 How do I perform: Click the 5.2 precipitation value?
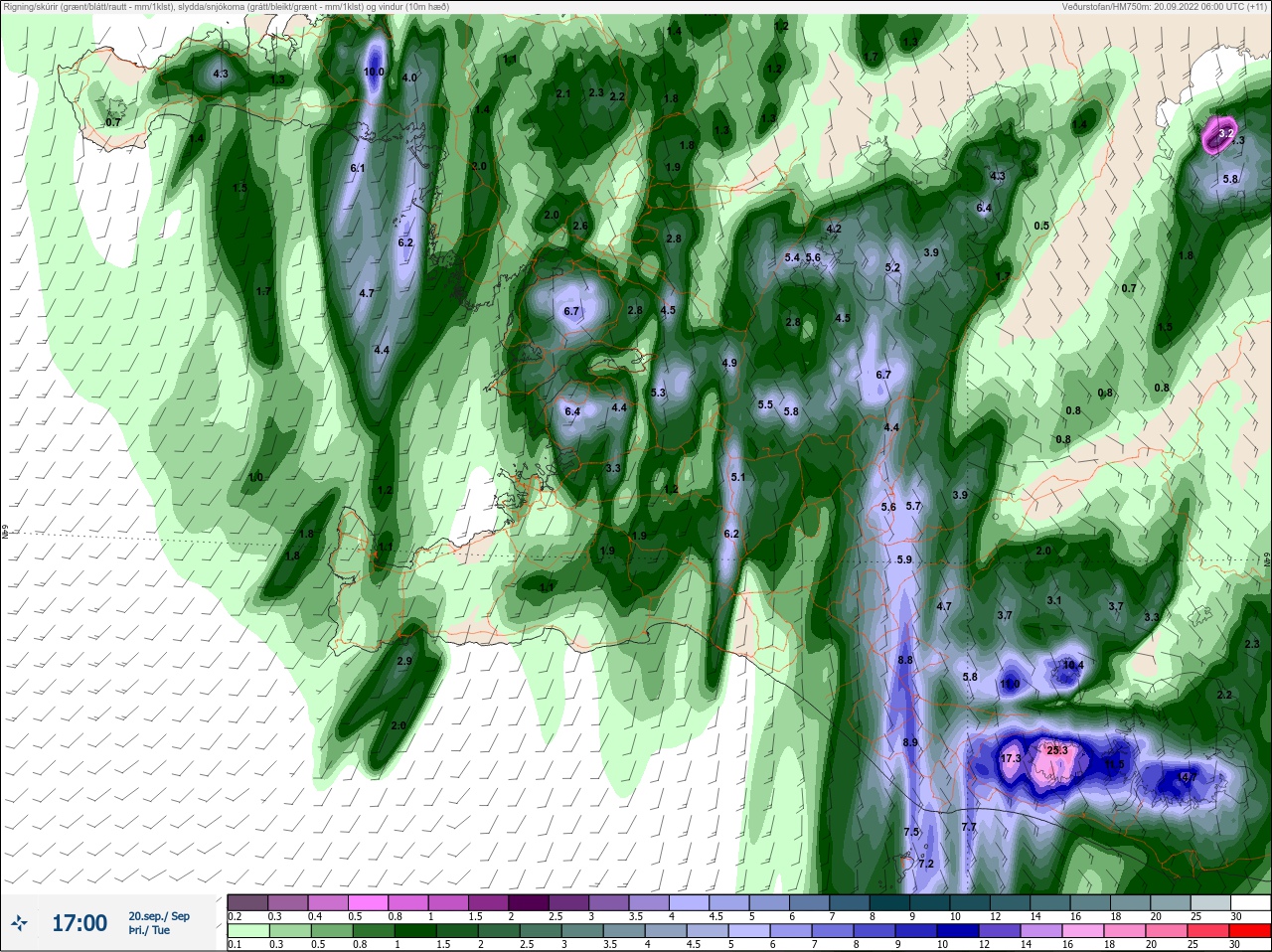(x=892, y=267)
